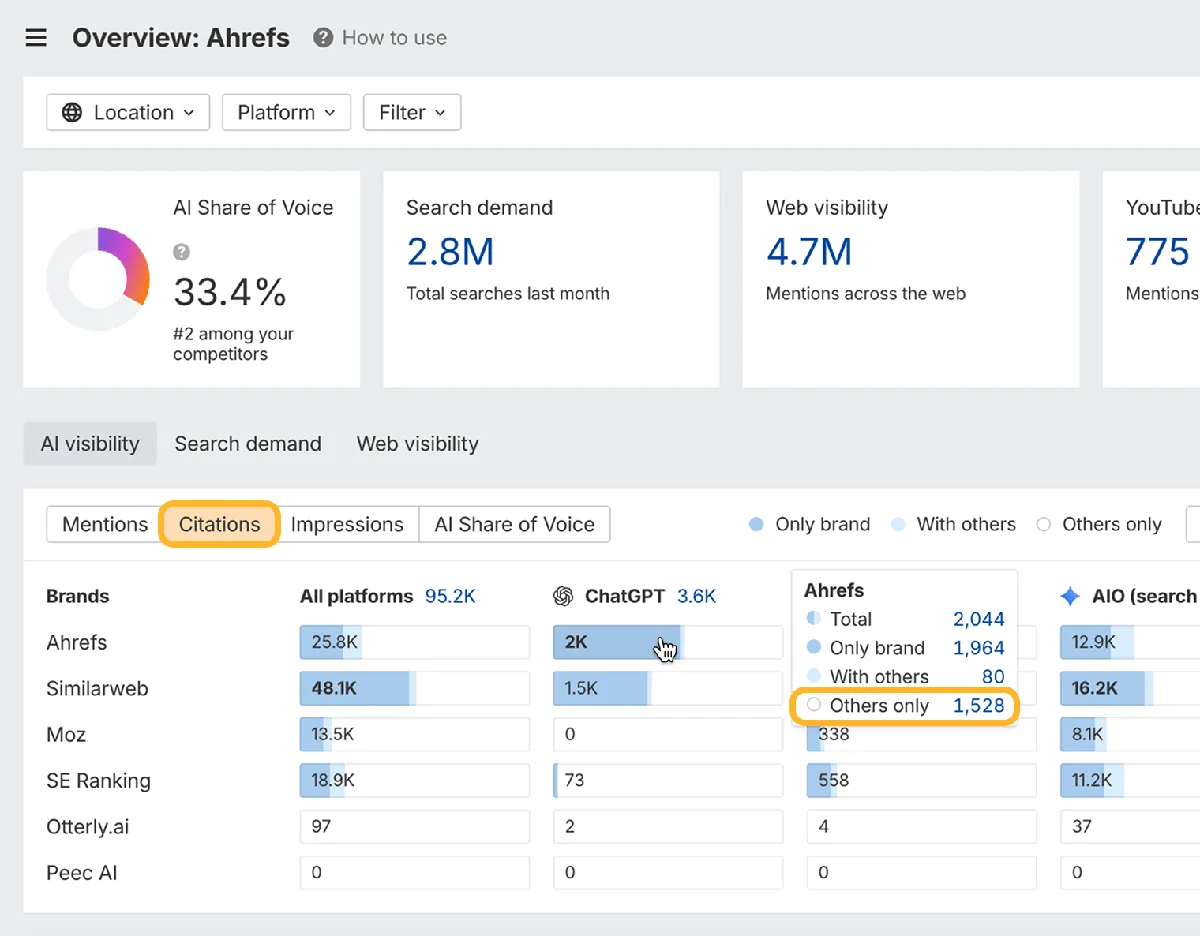Click the All platforms 95.2K total

449,596
